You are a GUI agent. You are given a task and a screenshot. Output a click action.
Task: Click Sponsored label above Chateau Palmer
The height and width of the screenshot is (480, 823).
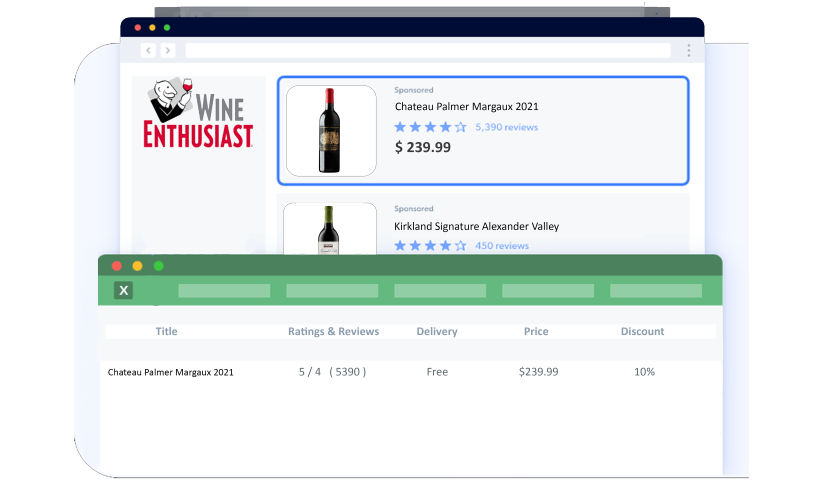(x=414, y=90)
